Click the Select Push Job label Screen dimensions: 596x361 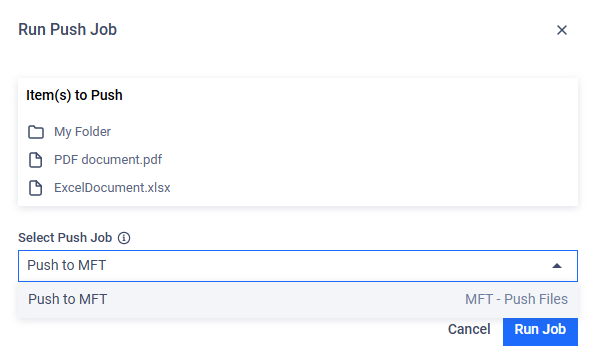(65, 238)
